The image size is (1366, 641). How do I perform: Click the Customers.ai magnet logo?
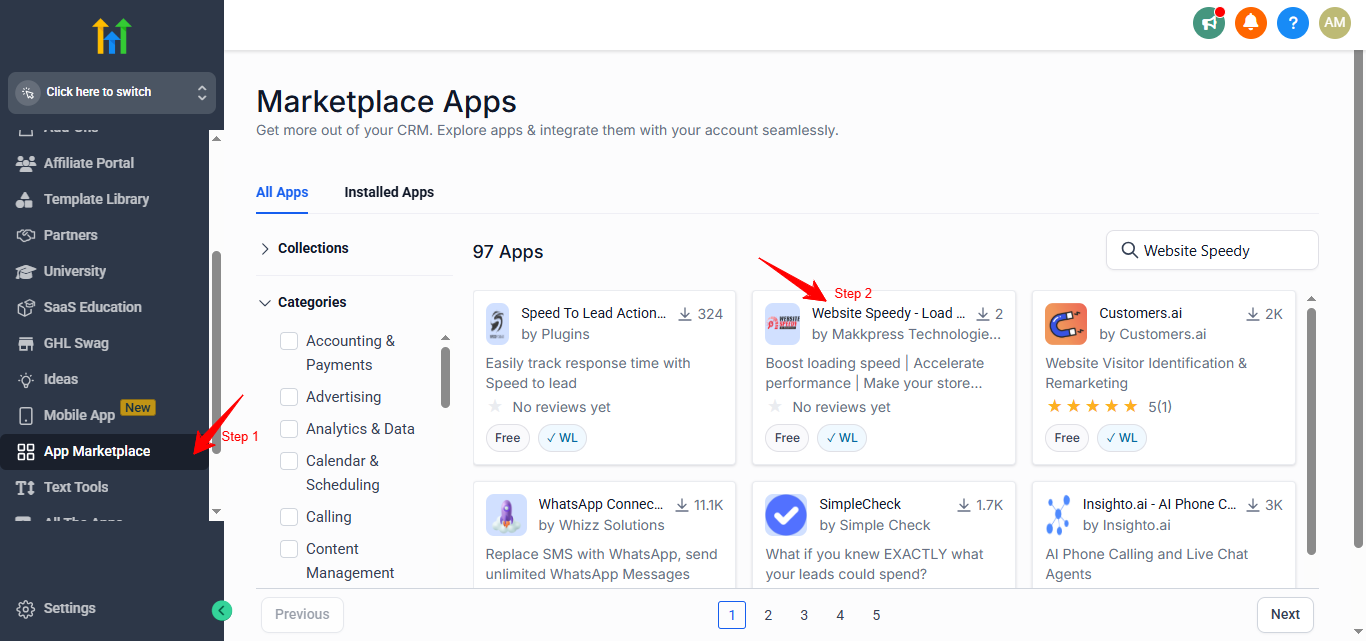(1066, 324)
